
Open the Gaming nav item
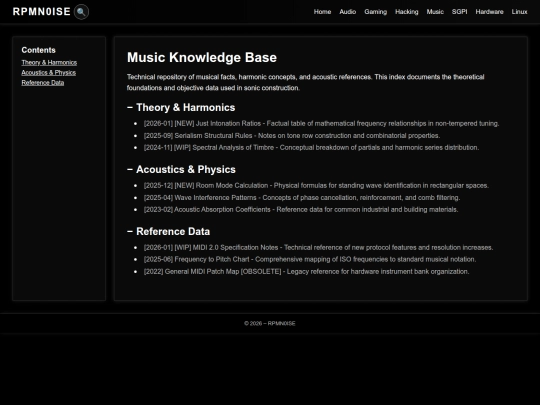tap(375, 12)
